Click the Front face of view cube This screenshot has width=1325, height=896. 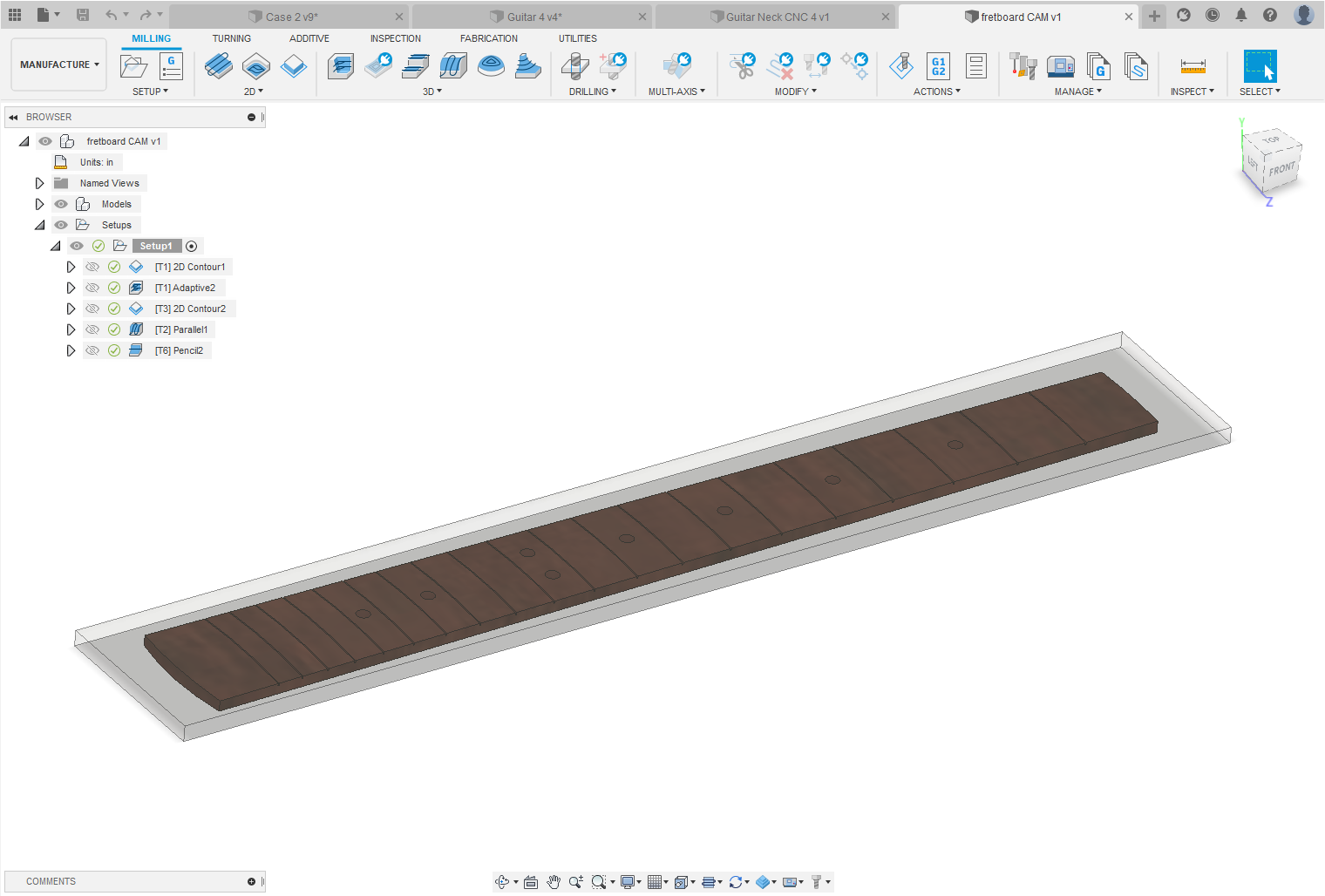click(1281, 169)
